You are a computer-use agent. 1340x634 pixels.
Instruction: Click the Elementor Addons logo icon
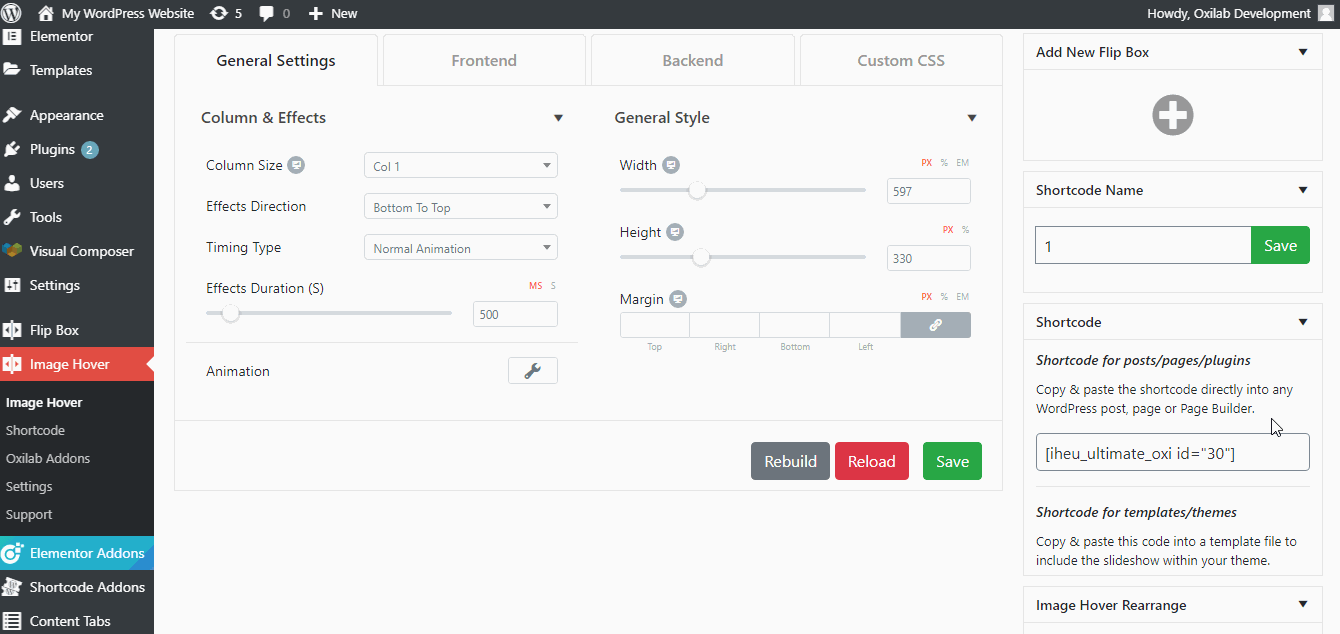[x=12, y=553]
